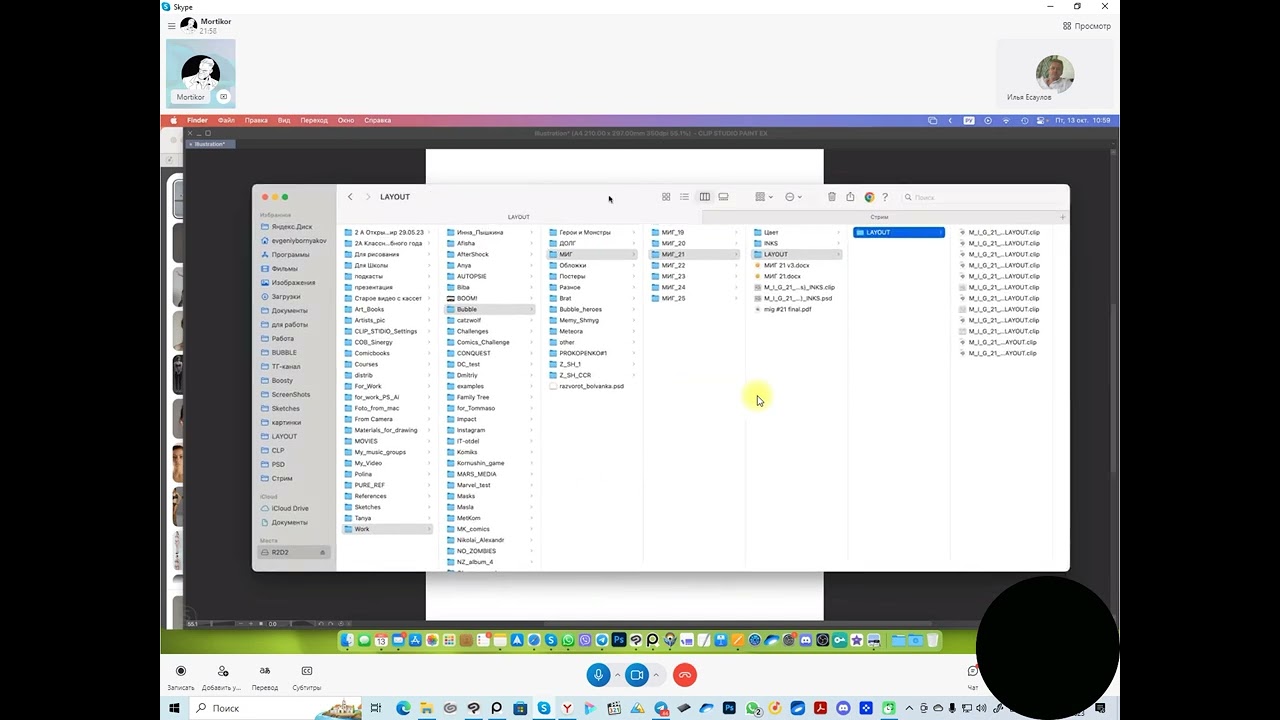This screenshot has height=720, width=1280.
Task: Open Photoshop in the macOS dock
Action: [x=618, y=640]
